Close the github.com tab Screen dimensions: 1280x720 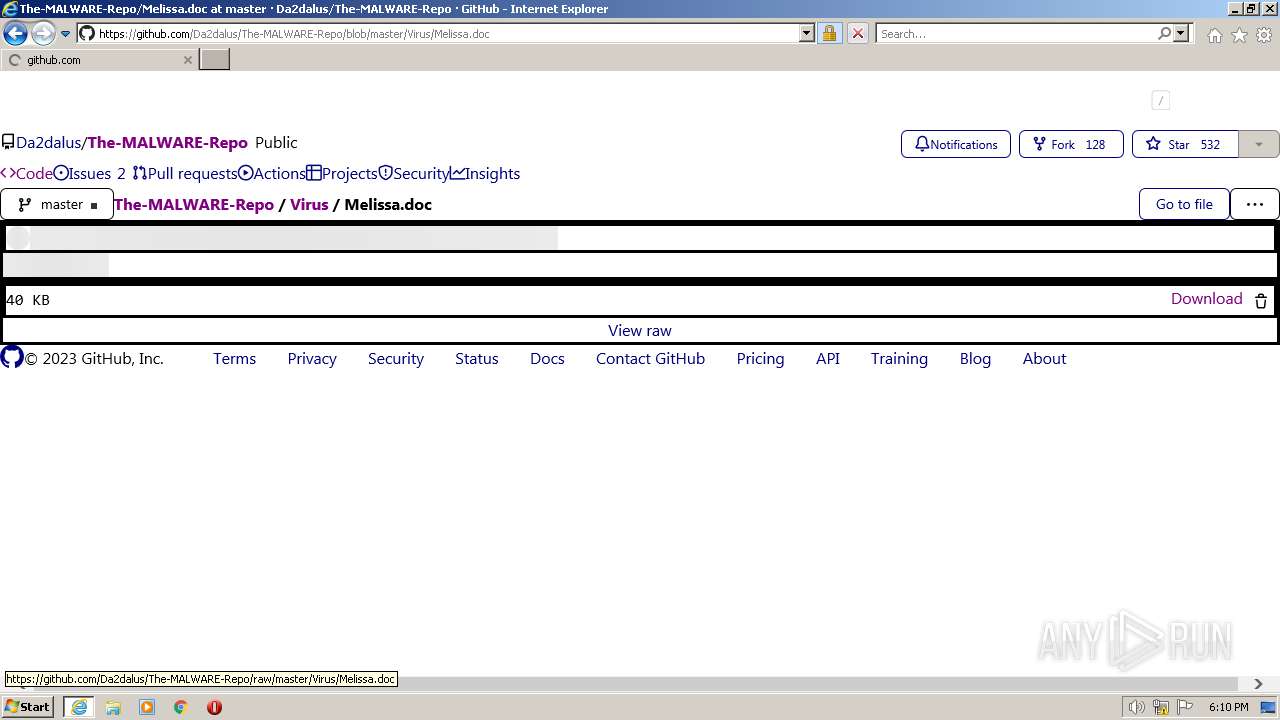point(187,60)
